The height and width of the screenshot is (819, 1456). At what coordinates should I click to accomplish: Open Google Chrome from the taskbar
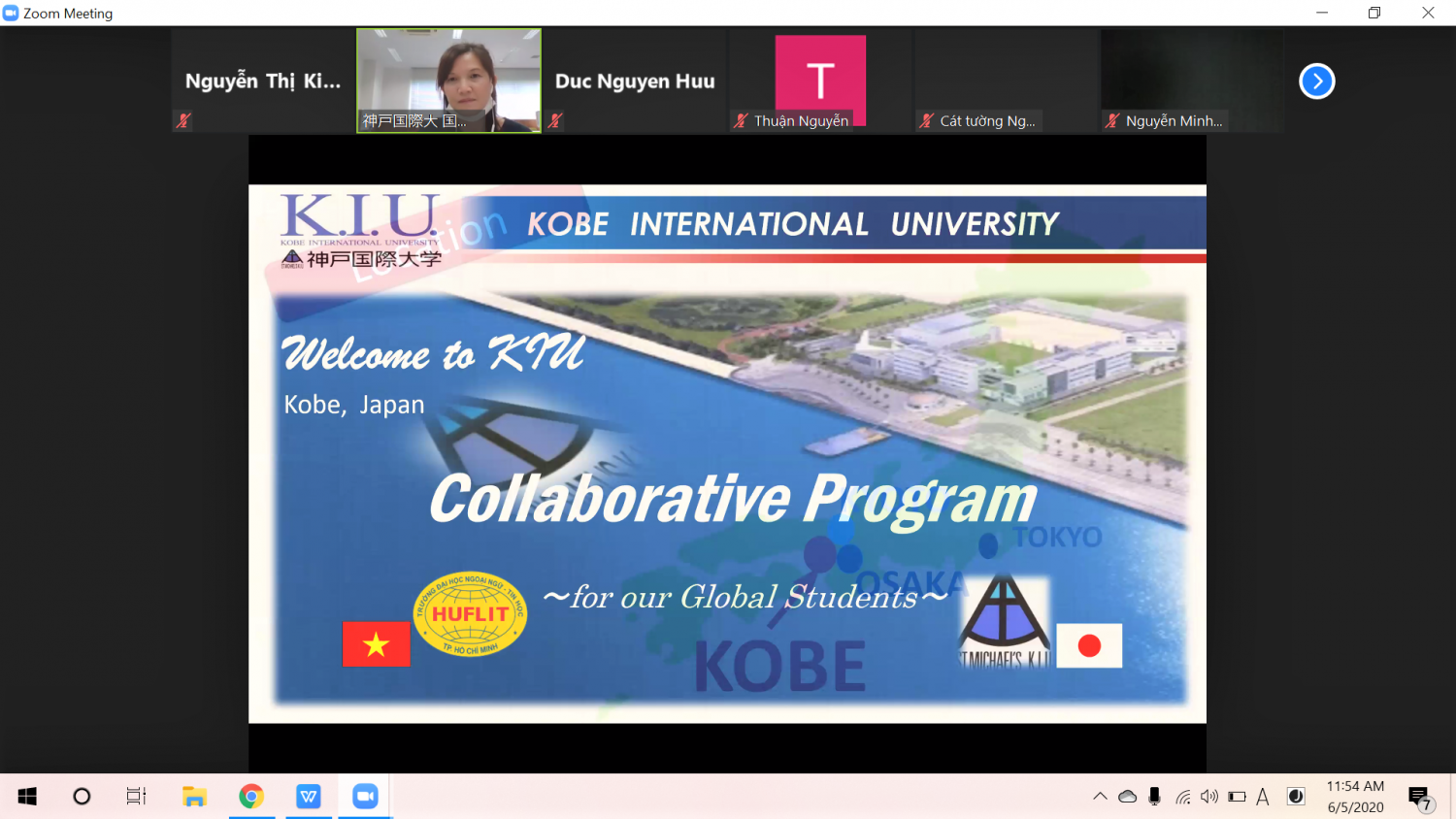pos(251,797)
